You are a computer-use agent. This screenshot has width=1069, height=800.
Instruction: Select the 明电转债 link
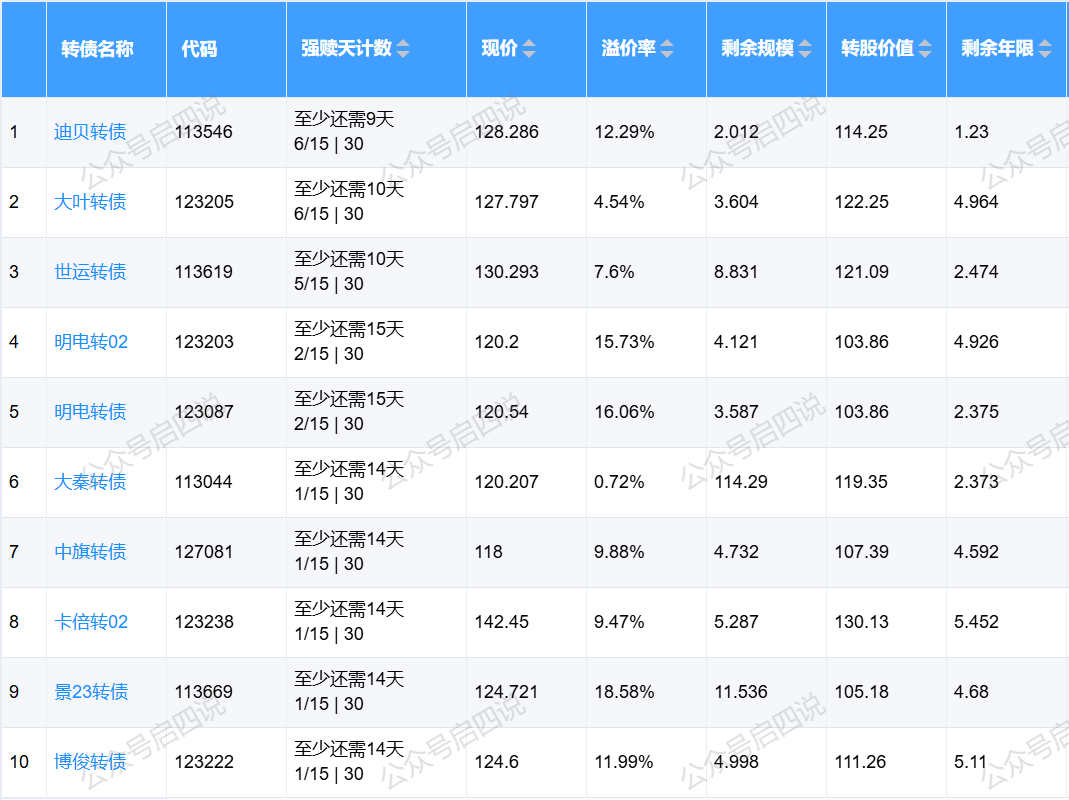click(x=90, y=412)
